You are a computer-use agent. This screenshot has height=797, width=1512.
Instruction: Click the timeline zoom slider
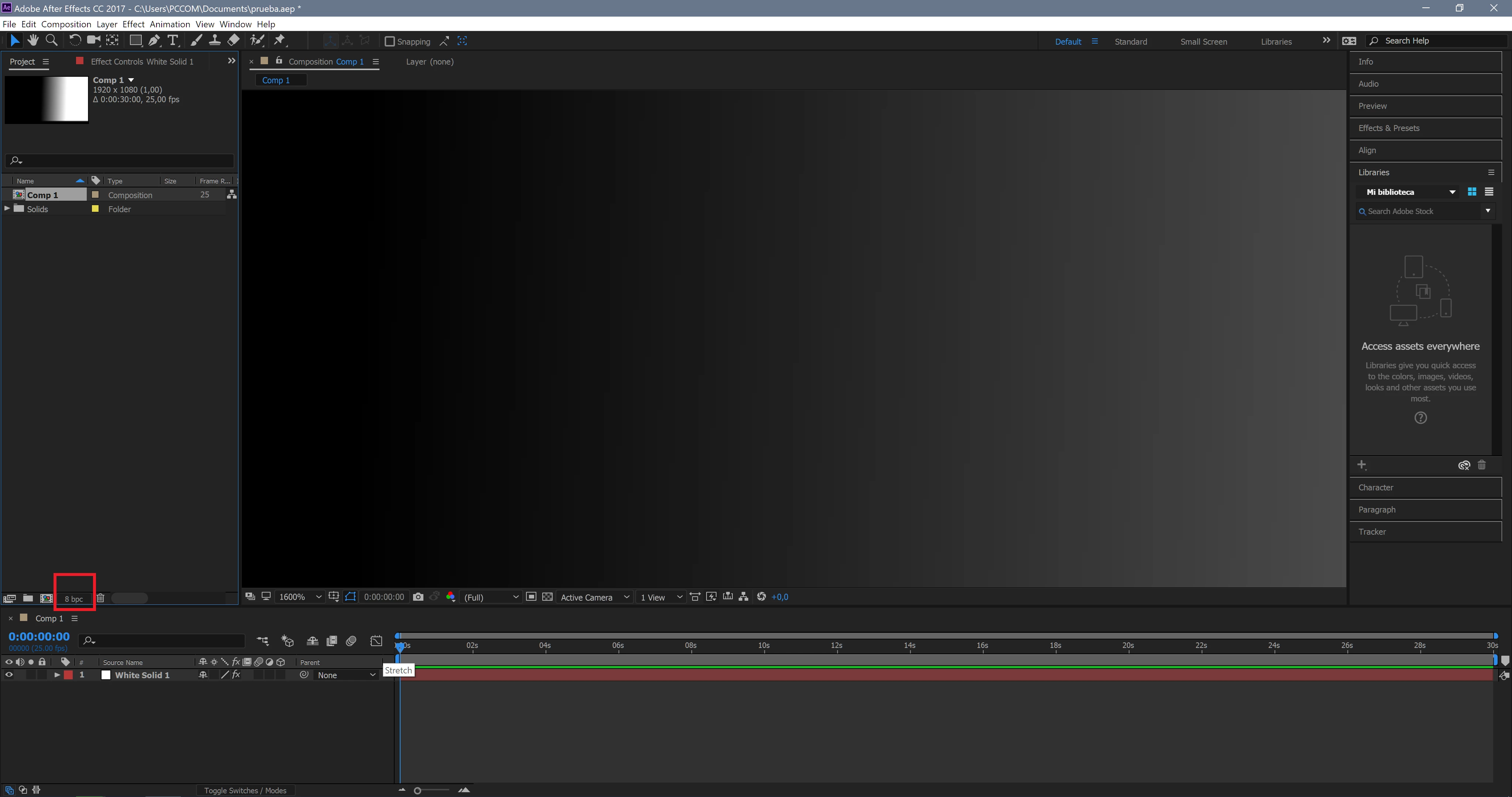pyautogui.click(x=417, y=791)
